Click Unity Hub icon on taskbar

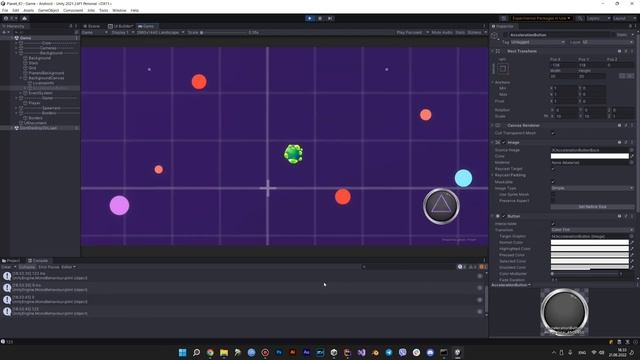(334, 352)
